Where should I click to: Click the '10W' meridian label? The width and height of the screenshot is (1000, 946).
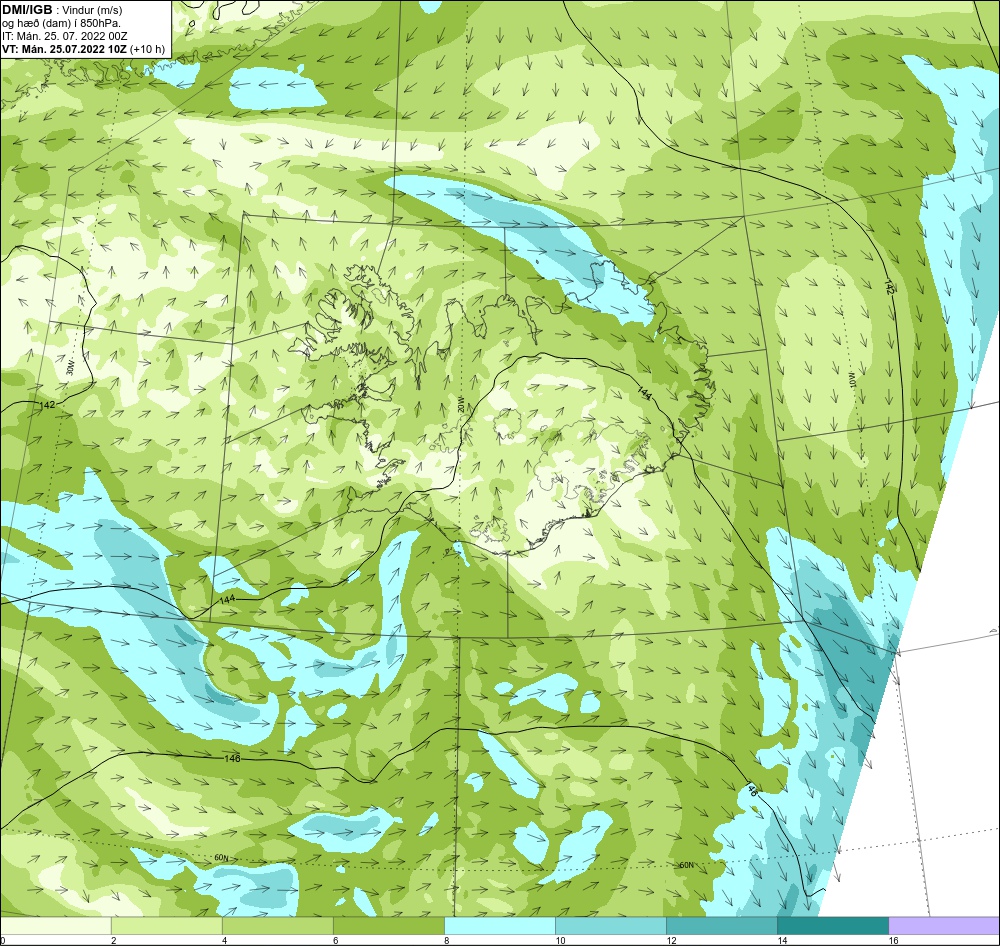click(851, 380)
